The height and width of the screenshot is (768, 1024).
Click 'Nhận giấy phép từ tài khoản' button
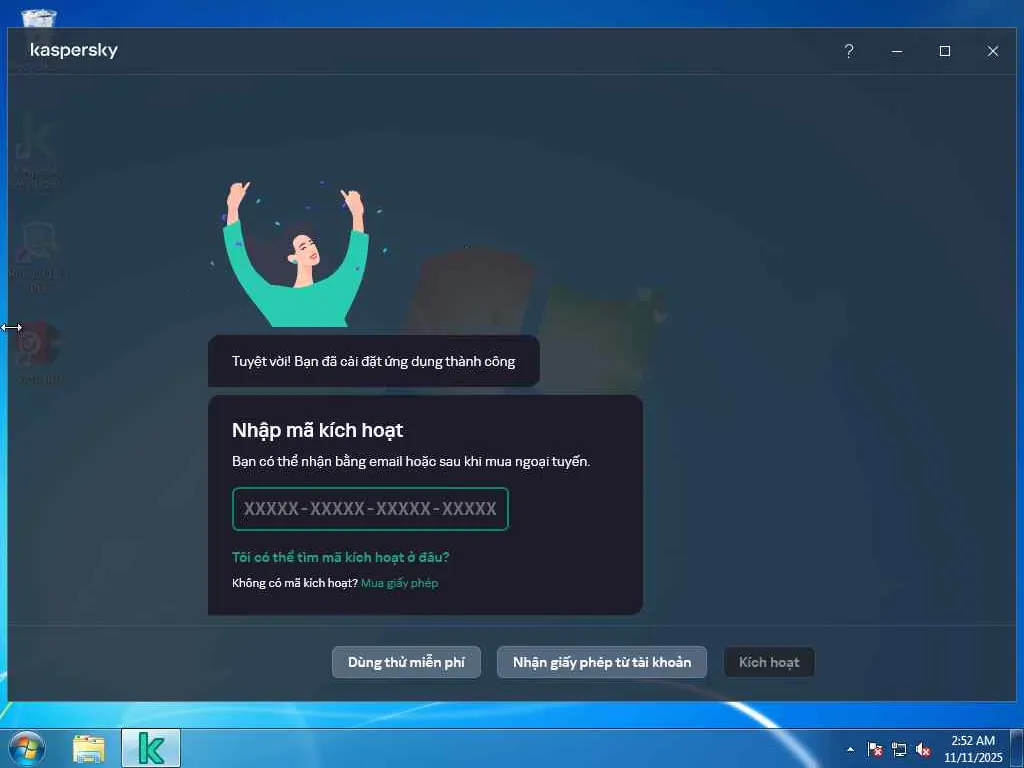point(601,662)
